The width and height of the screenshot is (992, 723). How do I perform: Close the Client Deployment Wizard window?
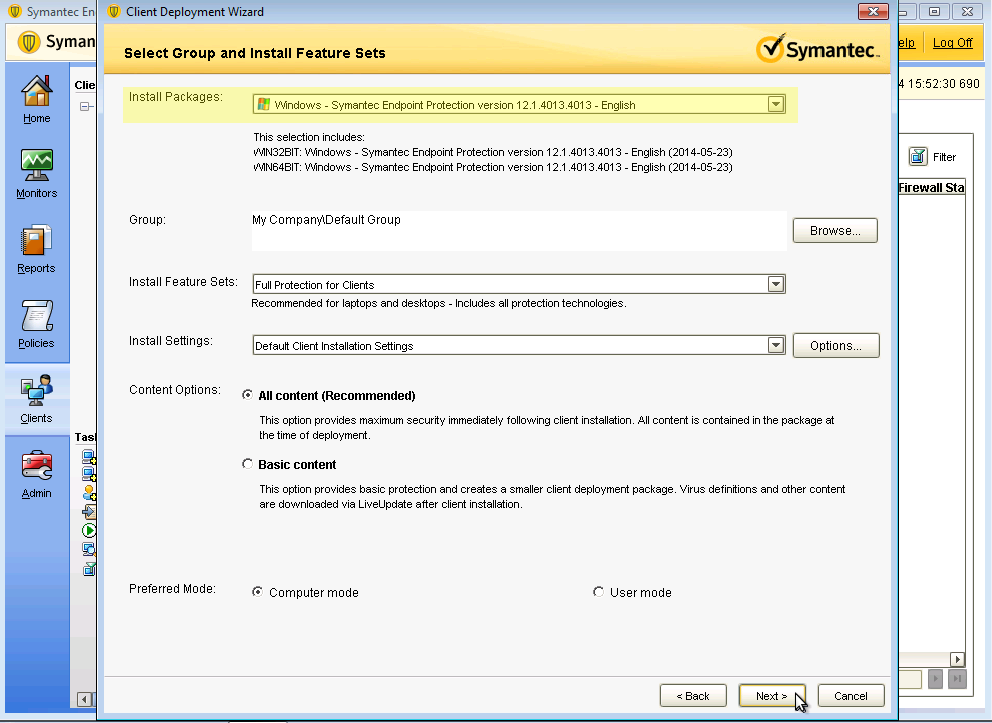pyautogui.click(x=874, y=11)
